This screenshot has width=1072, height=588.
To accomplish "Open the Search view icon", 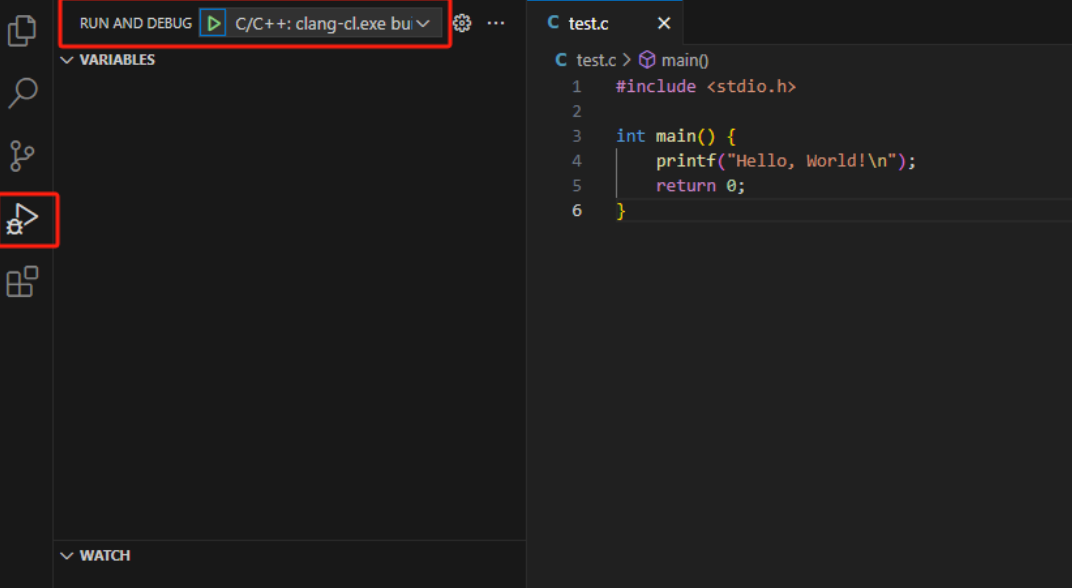I will [x=22, y=94].
